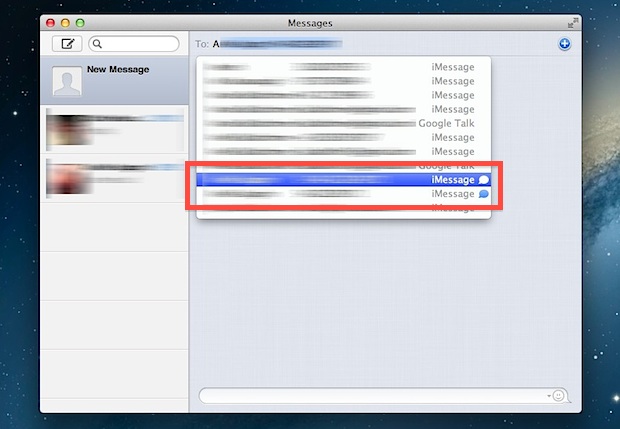This screenshot has width=620, height=429.
Task: Click the blue speech bubble icon
Action: (x=484, y=194)
